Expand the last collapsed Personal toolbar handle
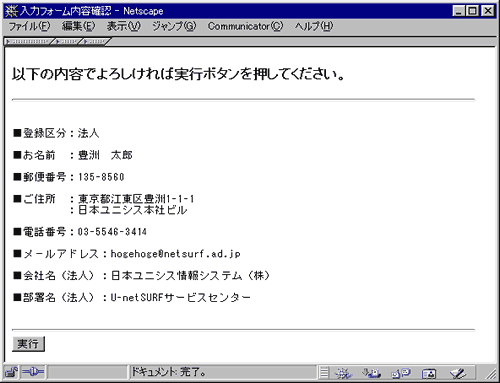This screenshot has width=500, height=383. tap(95, 42)
